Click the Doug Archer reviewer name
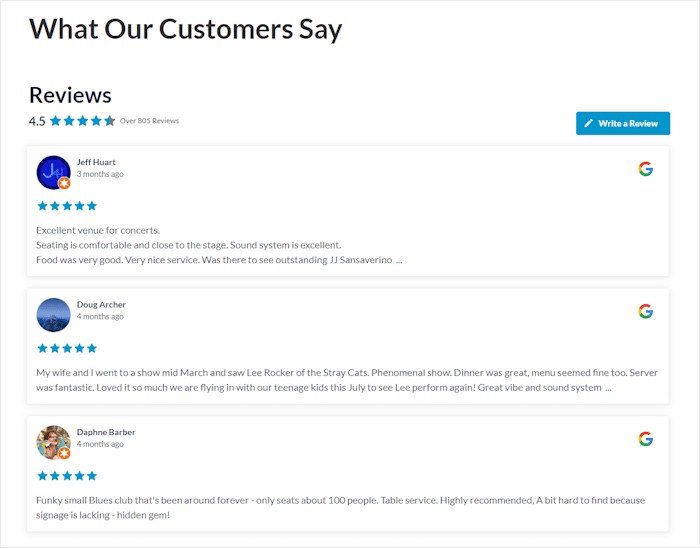 click(x=101, y=304)
